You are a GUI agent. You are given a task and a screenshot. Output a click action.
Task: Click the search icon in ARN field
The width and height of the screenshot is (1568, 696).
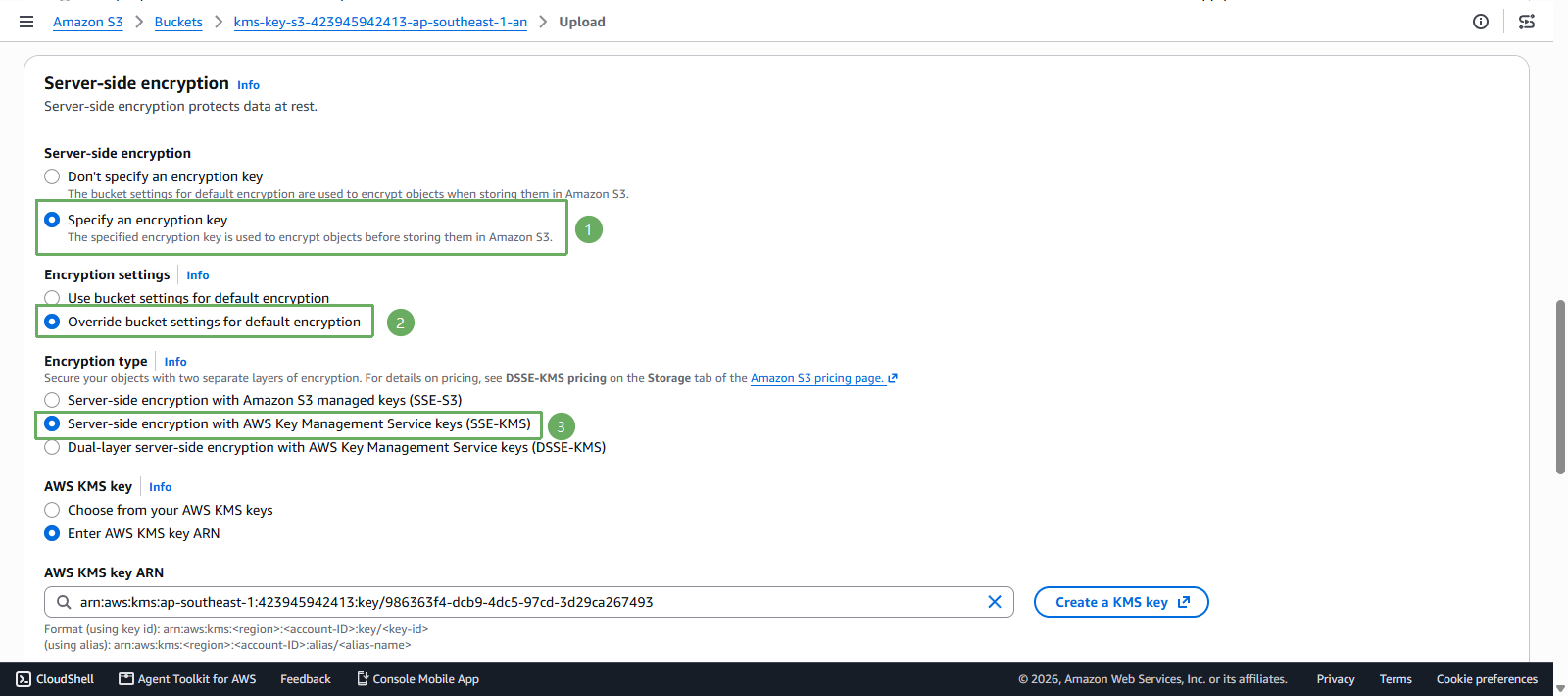click(x=64, y=602)
